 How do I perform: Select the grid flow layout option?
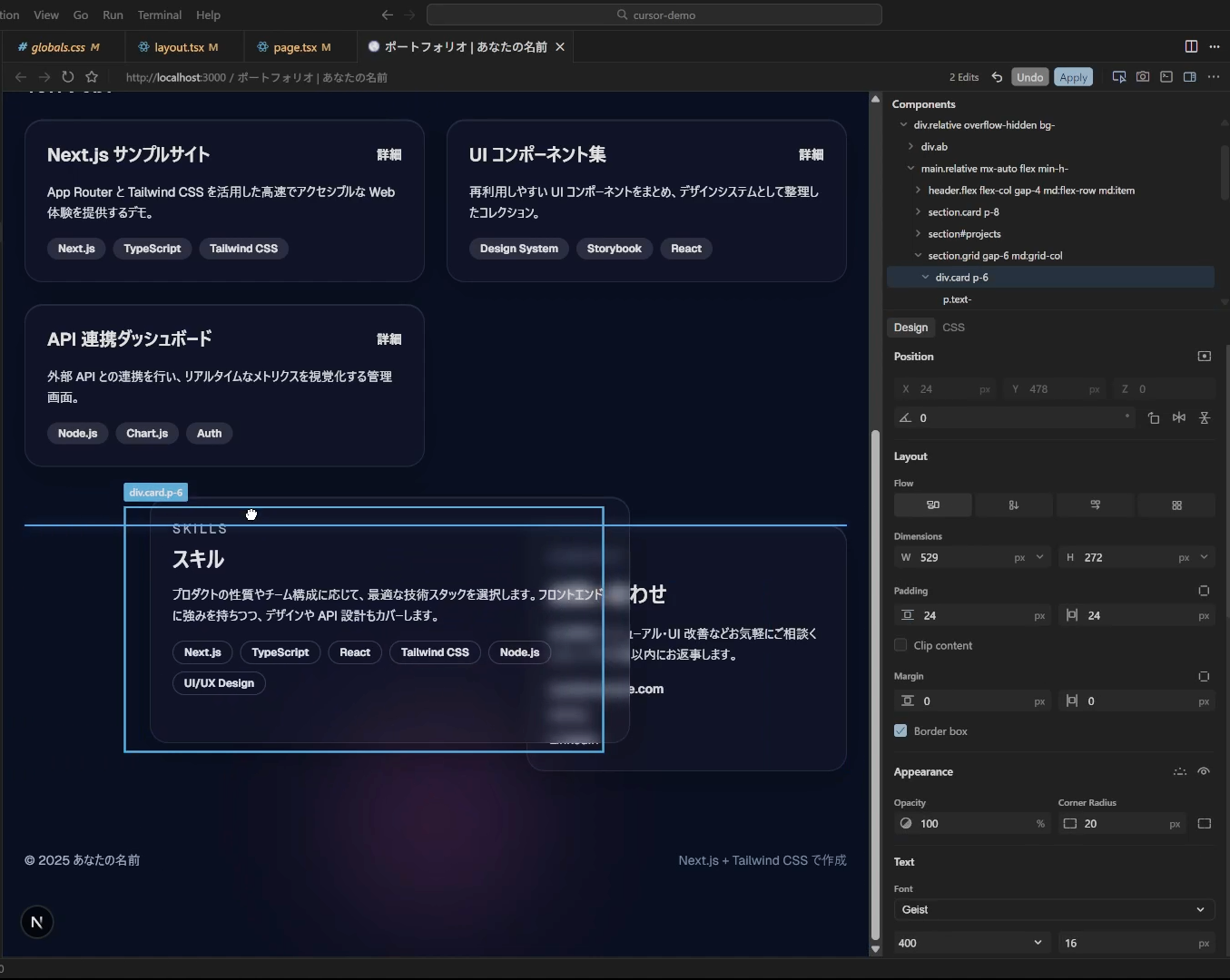(x=1176, y=505)
